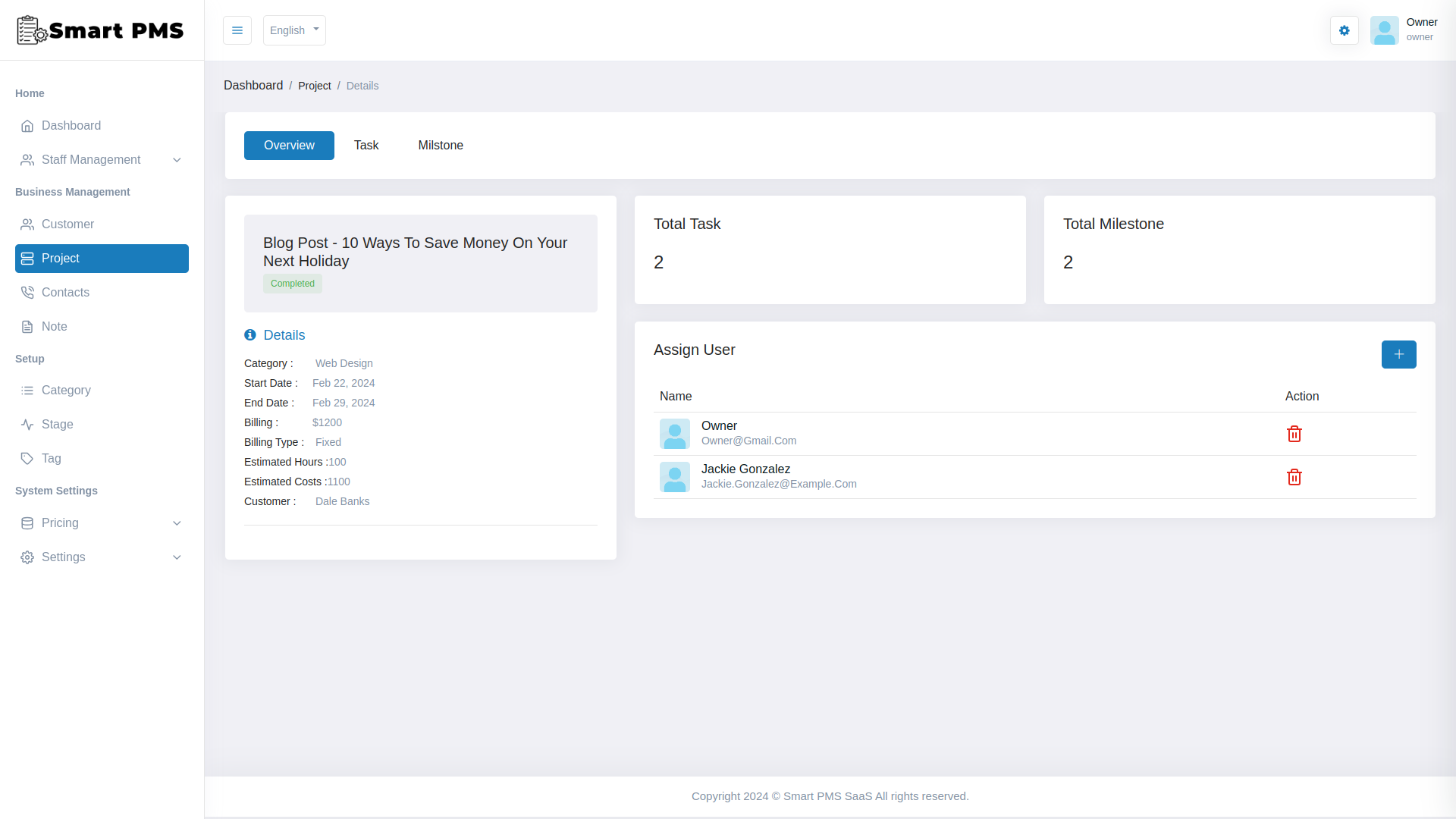This screenshot has width=1456, height=819.
Task: Remove Jackie Gonzalez using trash icon
Action: coord(1294,477)
